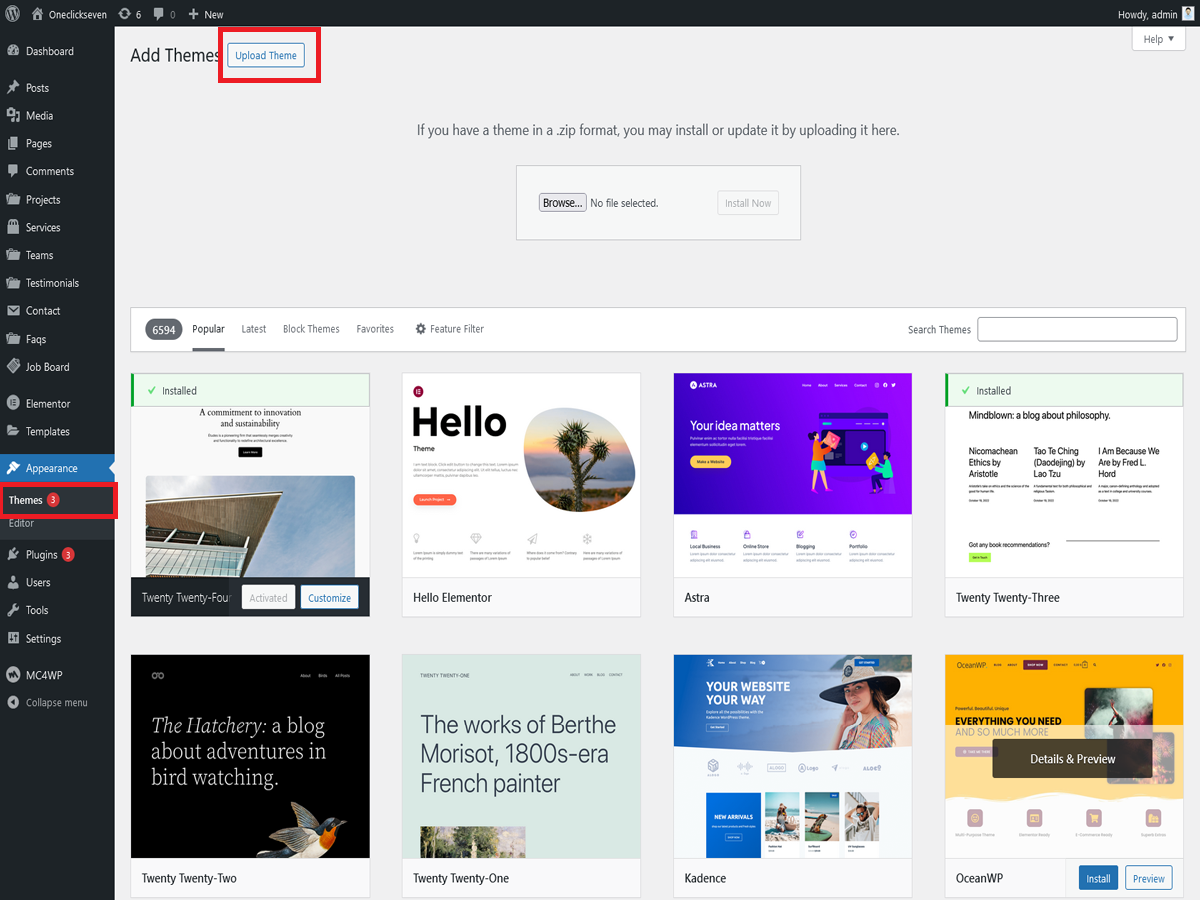Expand the Help dropdown tab

tap(1159, 39)
